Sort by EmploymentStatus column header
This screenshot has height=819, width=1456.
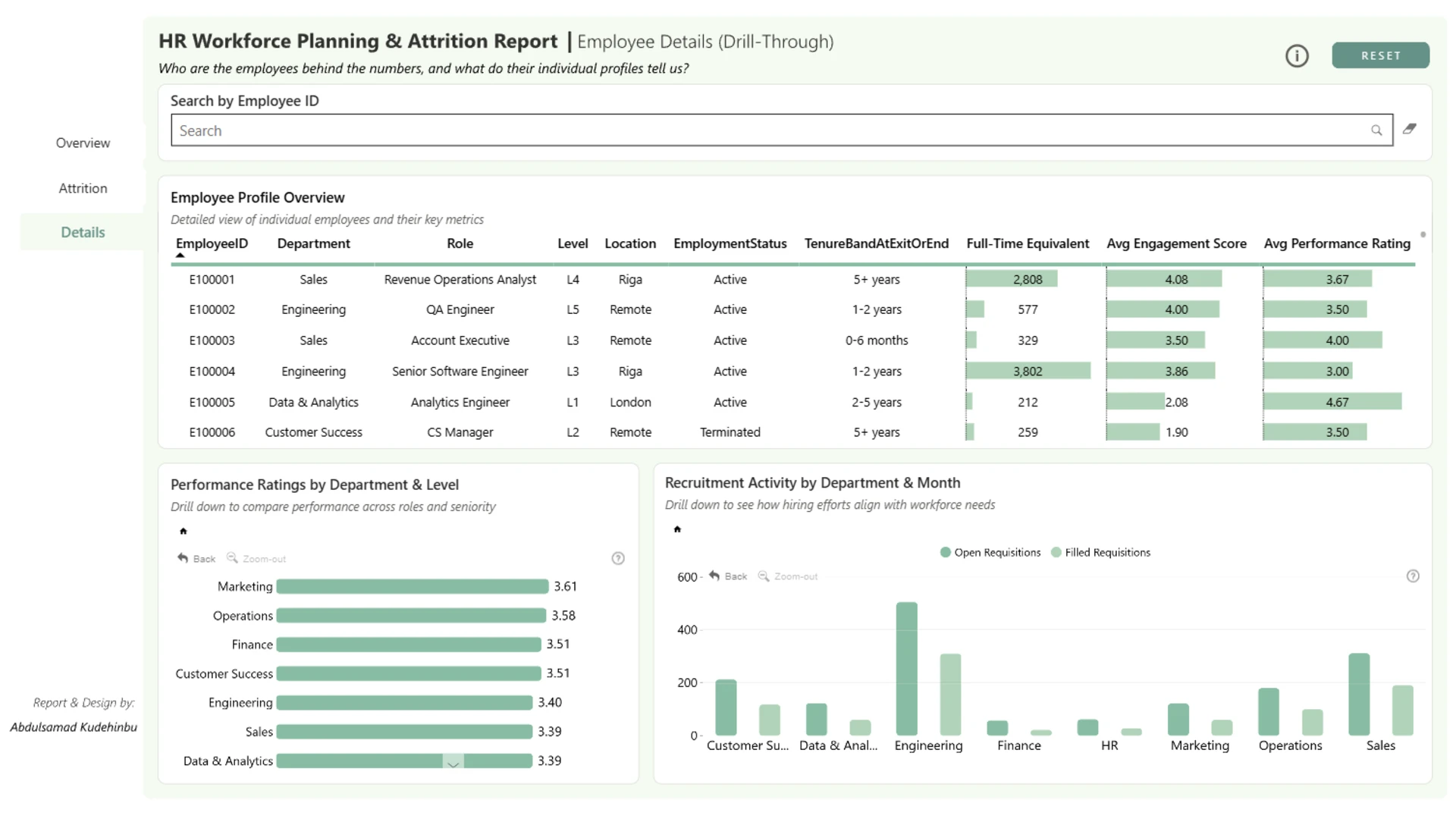click(x=730, y=243)
